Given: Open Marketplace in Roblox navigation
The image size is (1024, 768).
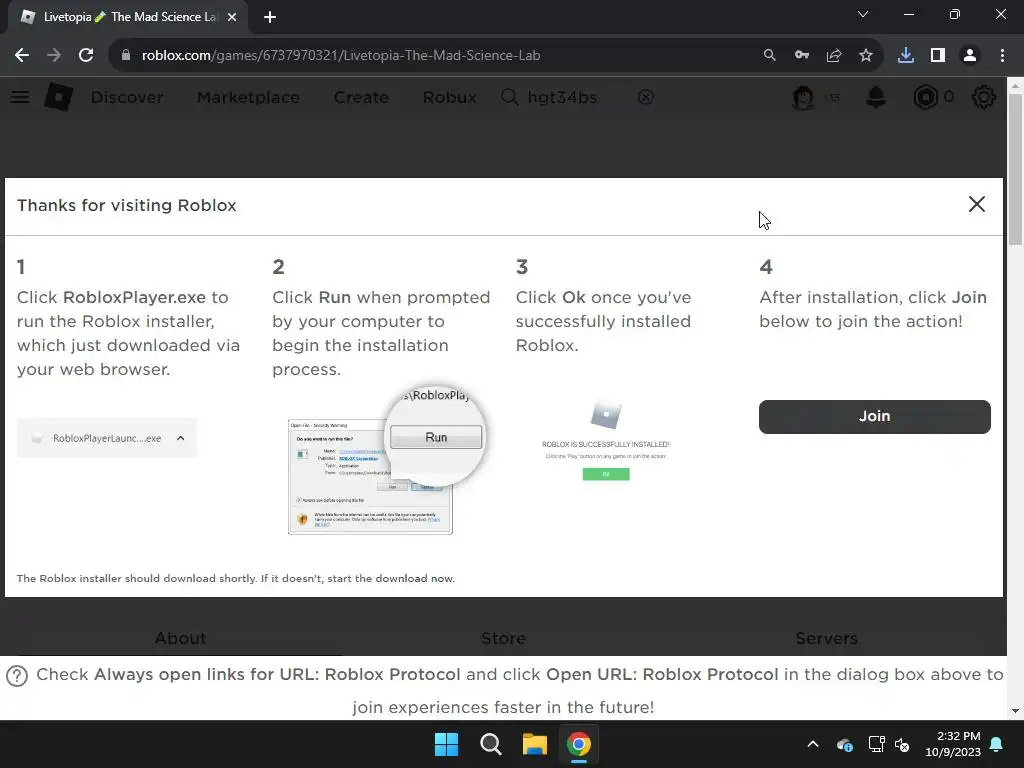Looking at the screenshot, I should coord(248,97).
